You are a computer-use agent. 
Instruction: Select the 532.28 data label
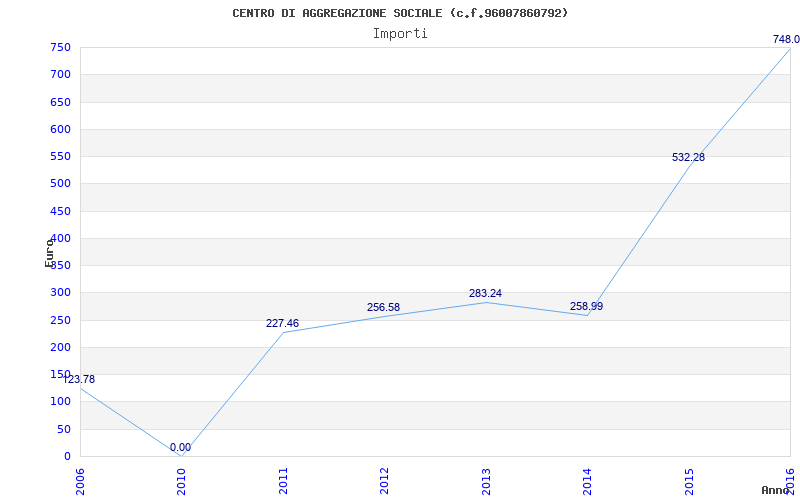pyautogui.click(x=688, y=158)
